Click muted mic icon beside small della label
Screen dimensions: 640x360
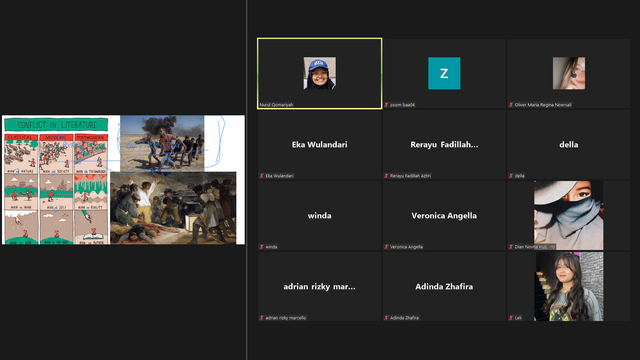[511, 176]
